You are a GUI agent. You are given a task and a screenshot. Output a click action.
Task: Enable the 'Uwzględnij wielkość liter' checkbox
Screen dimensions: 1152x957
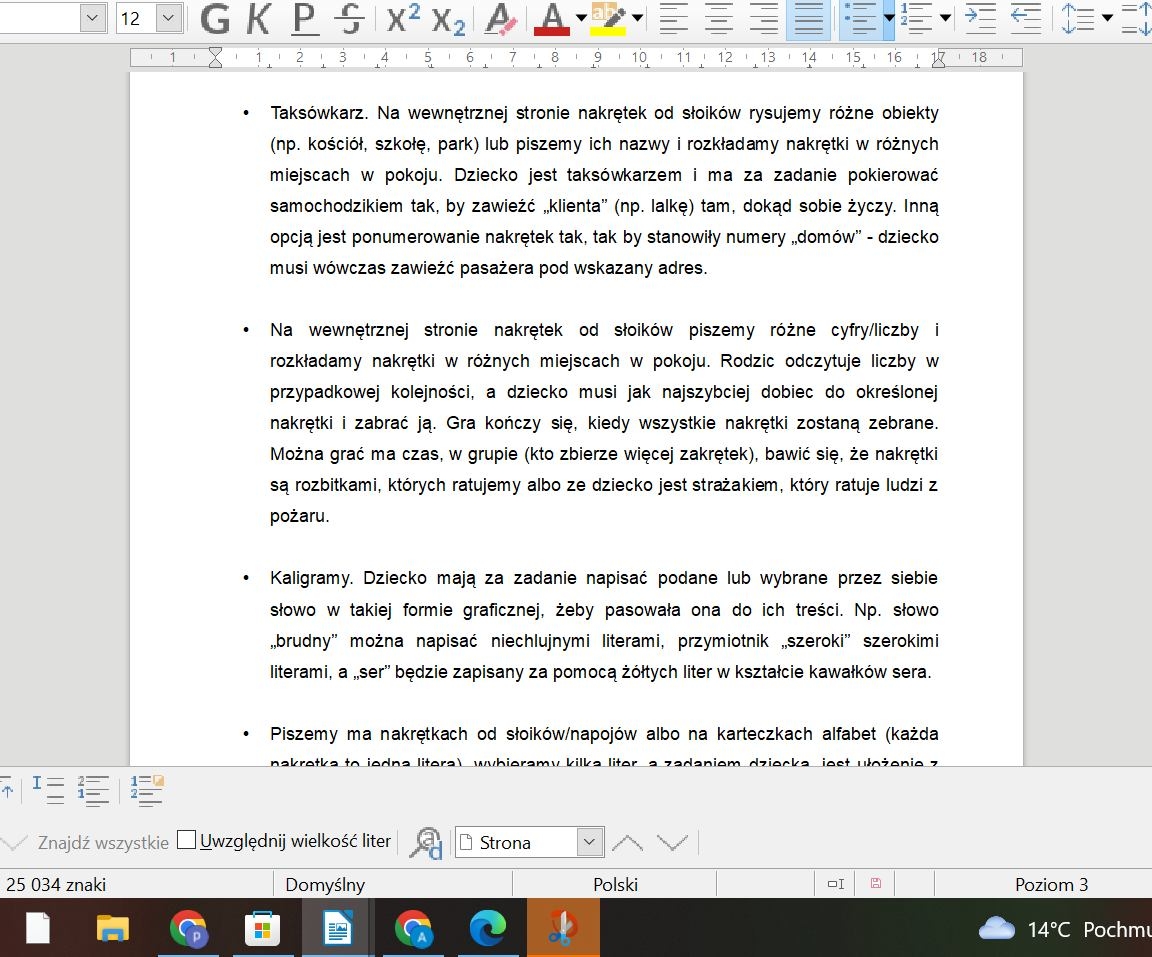[186, 841]
